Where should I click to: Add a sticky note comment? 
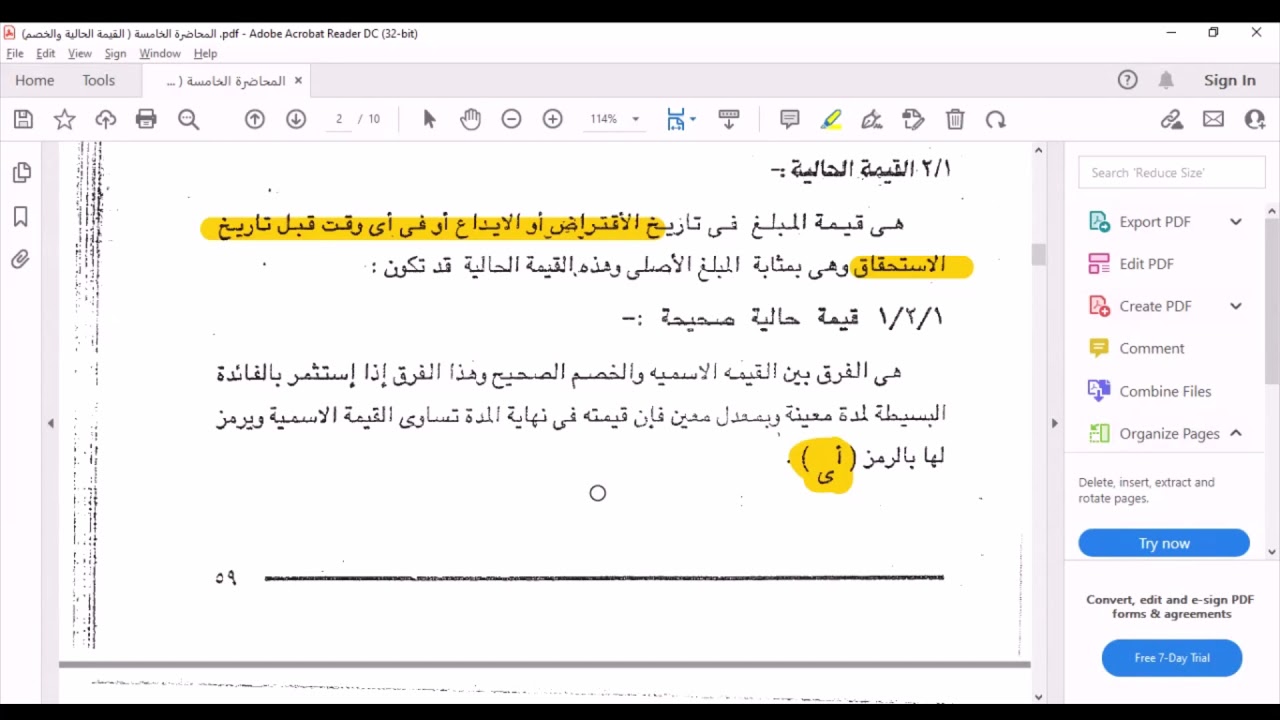click(x=789, y=119)
